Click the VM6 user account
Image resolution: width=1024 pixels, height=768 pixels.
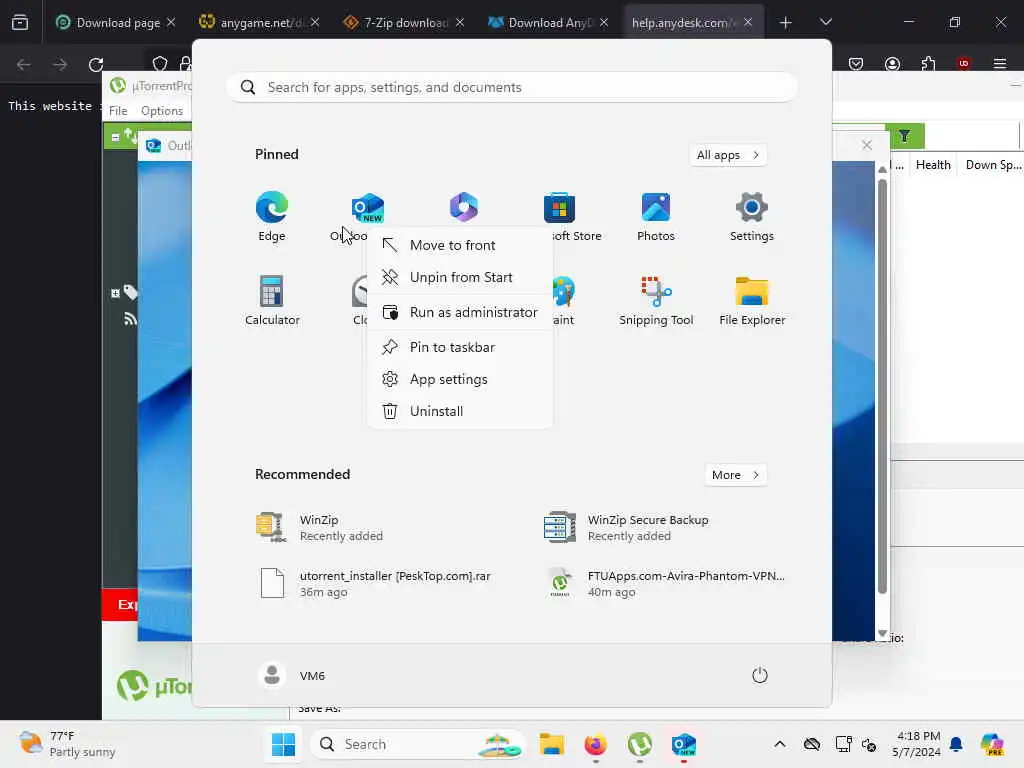click(291, 675)
